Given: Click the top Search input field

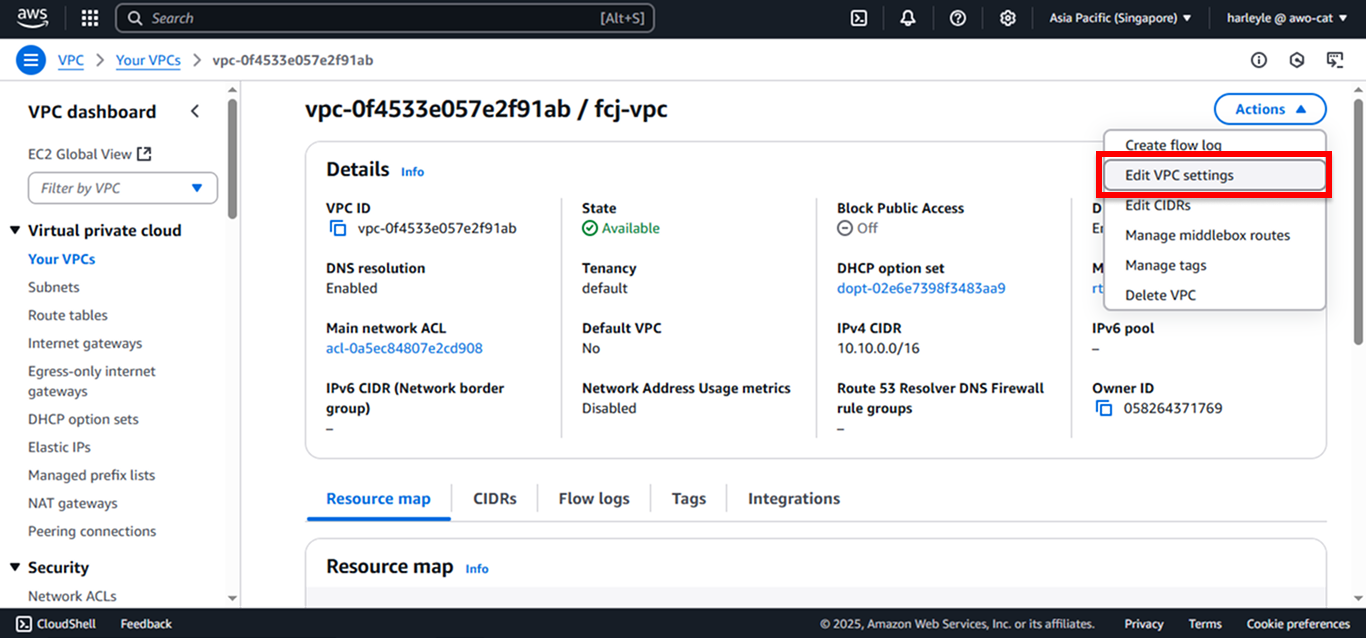Looking at the screenshot, I should [x=385, y=18].
